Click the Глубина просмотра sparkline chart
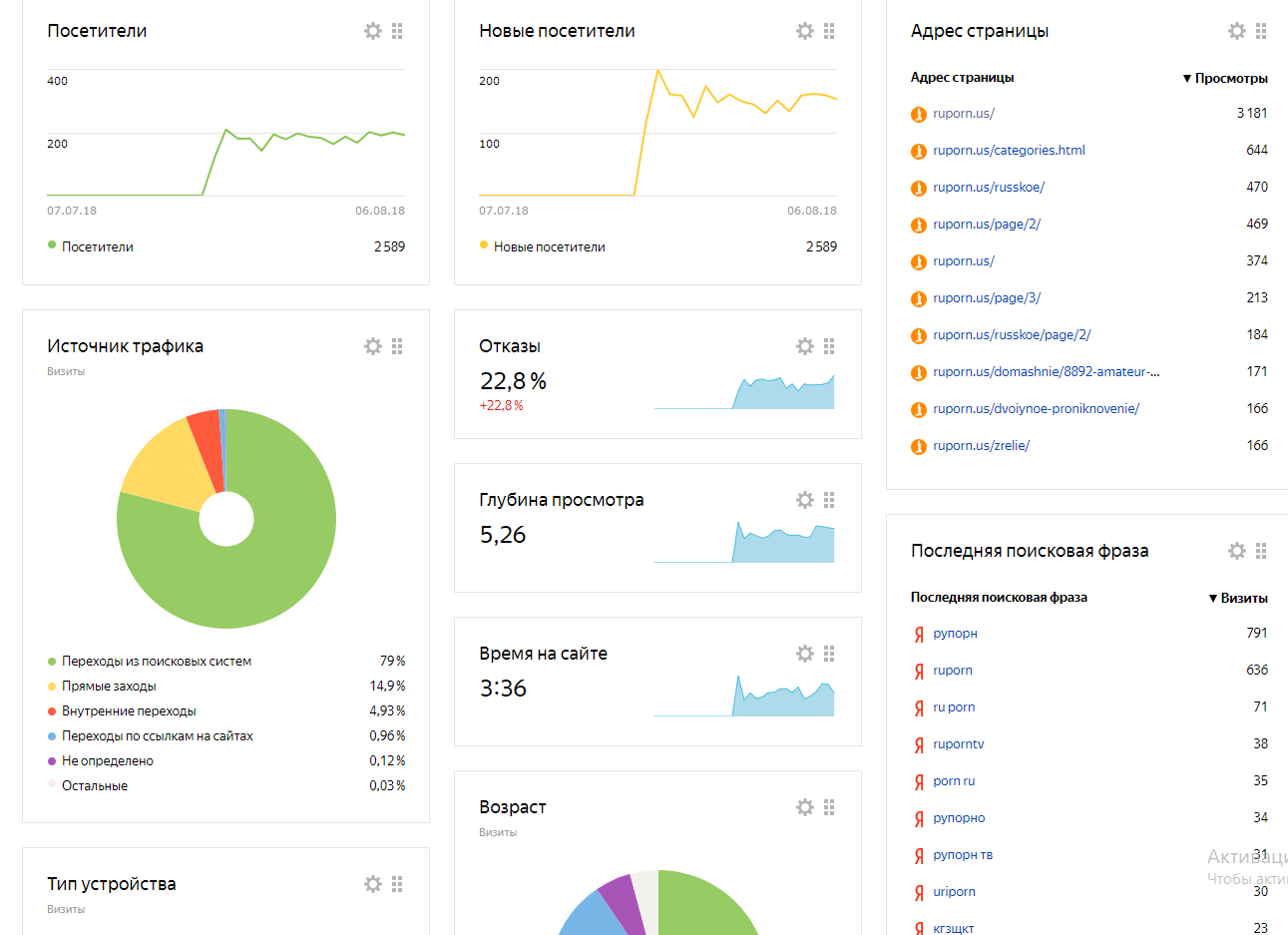Image resolution: width=1288 pixels, height=935 pixels. (x=744, y=542)
